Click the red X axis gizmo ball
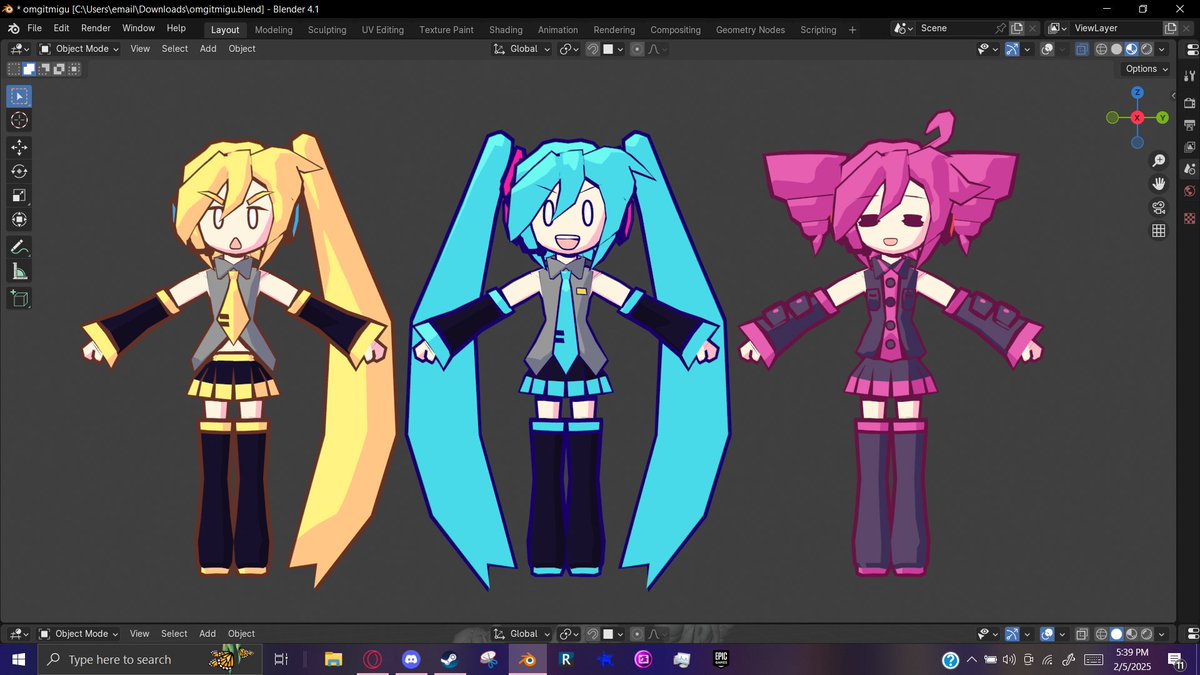This screenshot has width=1200, height=675. [1137, 118]
